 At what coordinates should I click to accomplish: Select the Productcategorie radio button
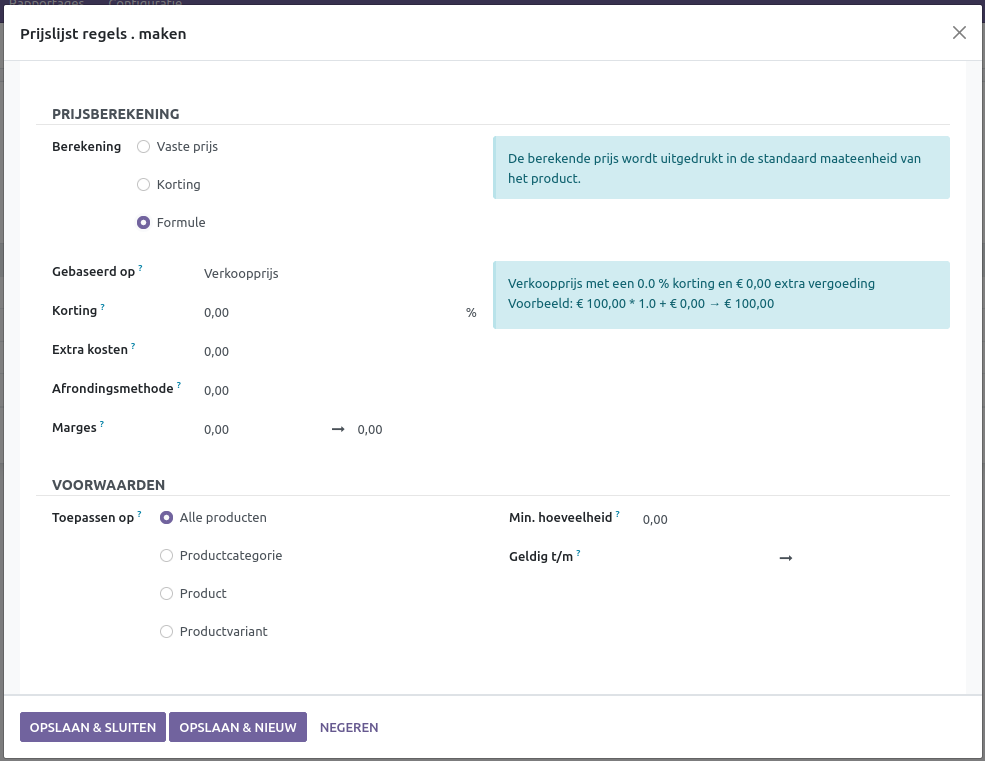coord(167,556)
